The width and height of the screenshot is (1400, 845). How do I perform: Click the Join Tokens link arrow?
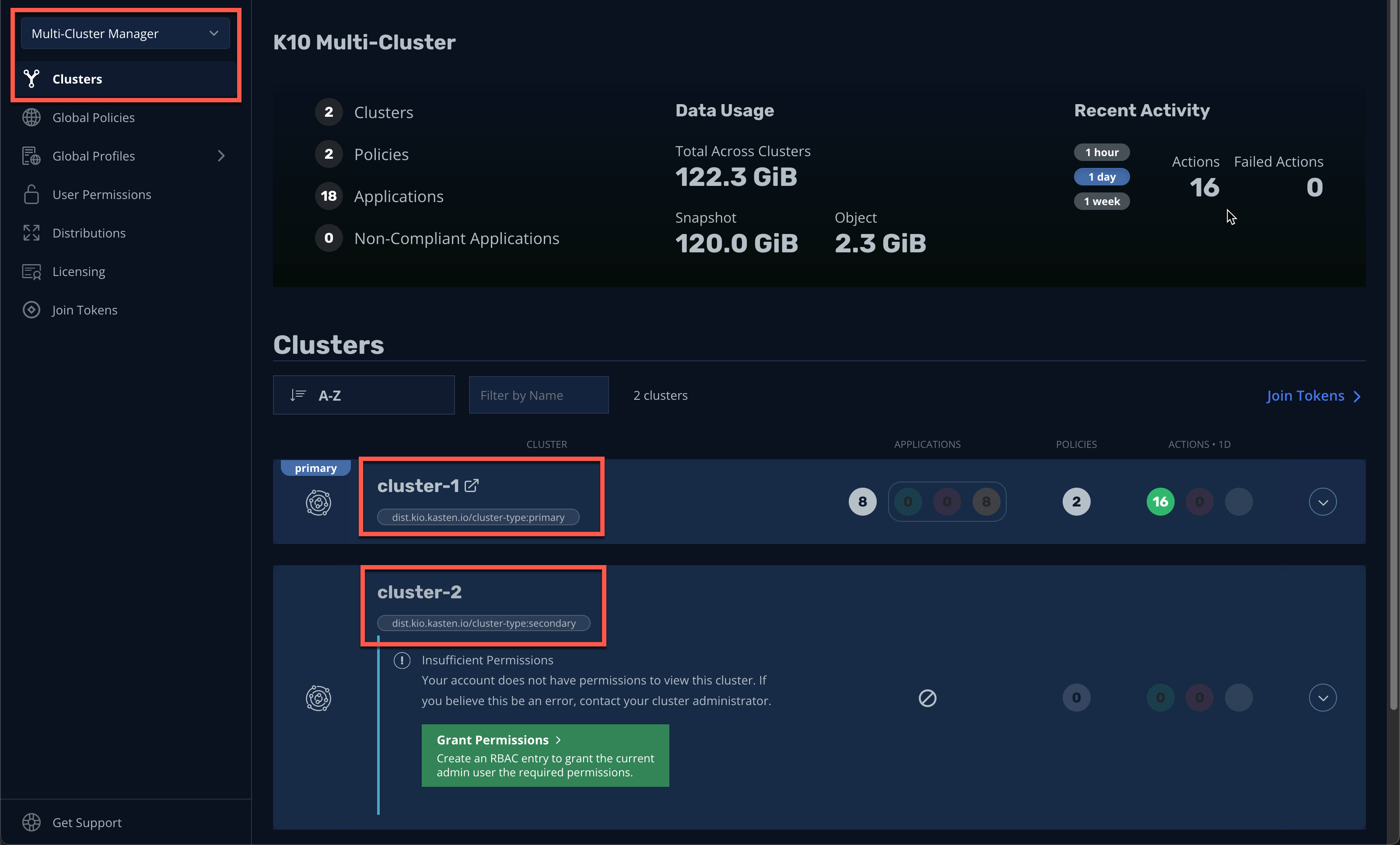coord(1358,396)
